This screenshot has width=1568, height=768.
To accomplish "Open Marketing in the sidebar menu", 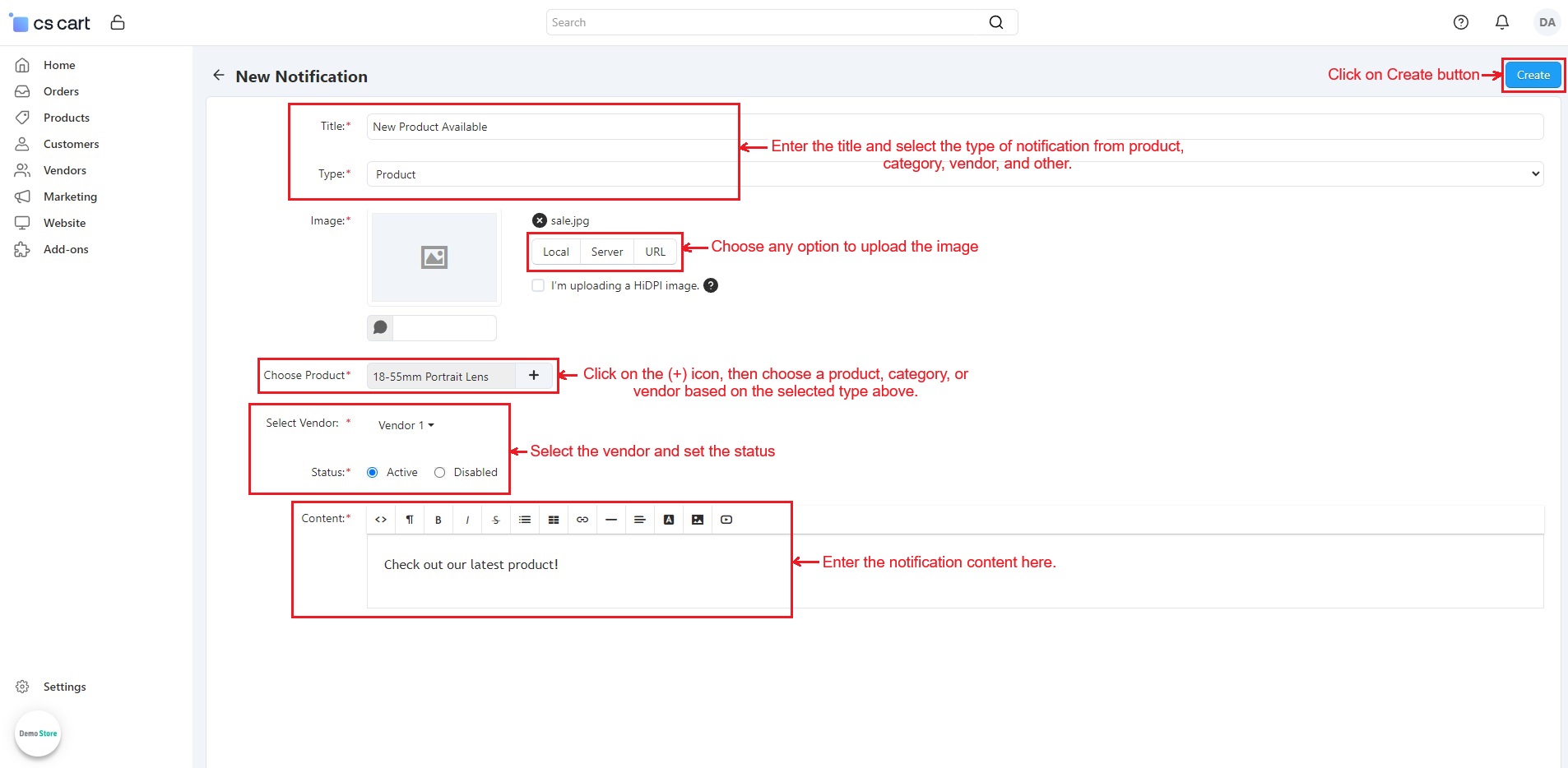I will (70, 197).
